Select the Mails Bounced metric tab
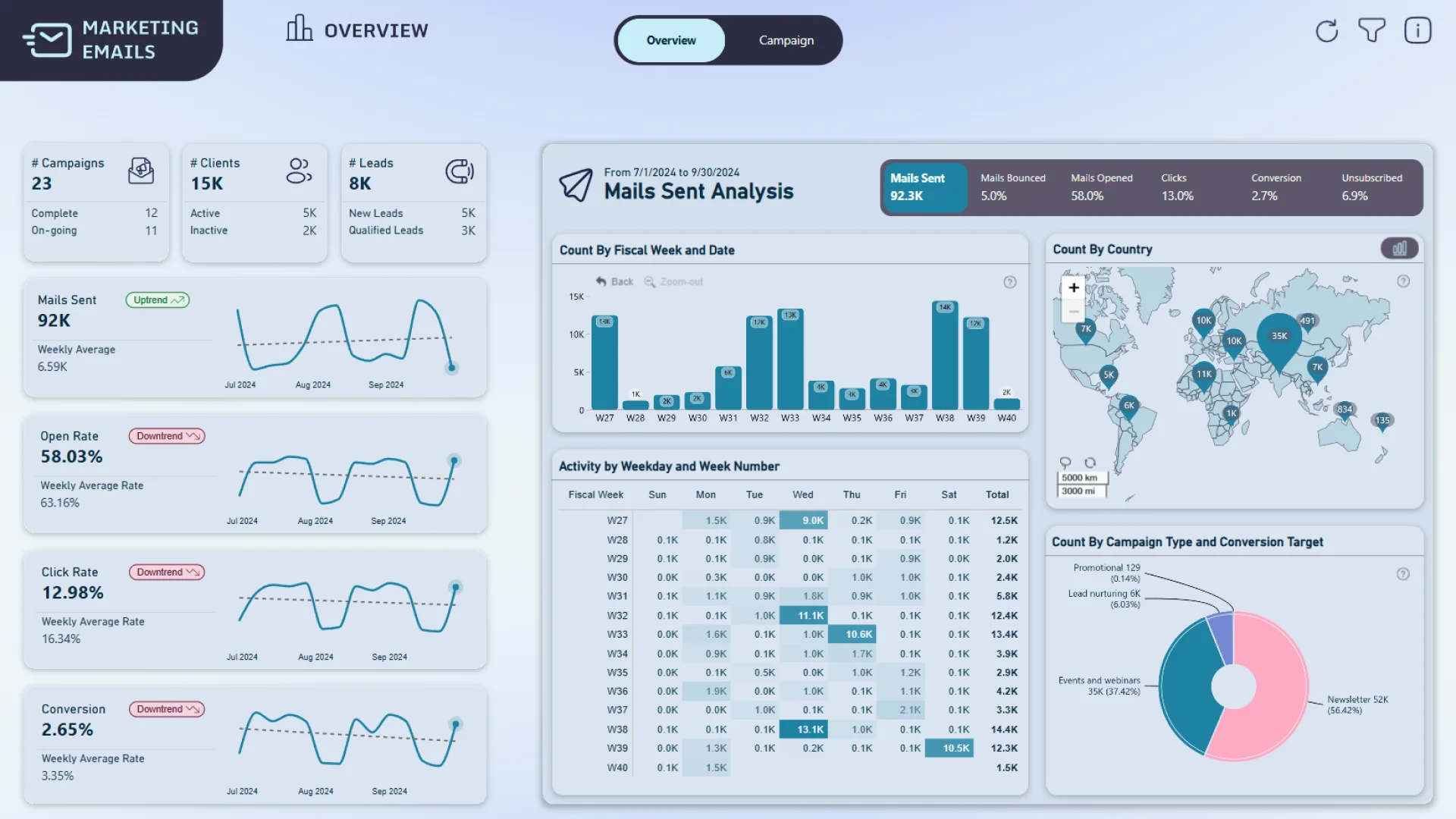This screenshot has width=1456, height=819. pos(1013,187)
